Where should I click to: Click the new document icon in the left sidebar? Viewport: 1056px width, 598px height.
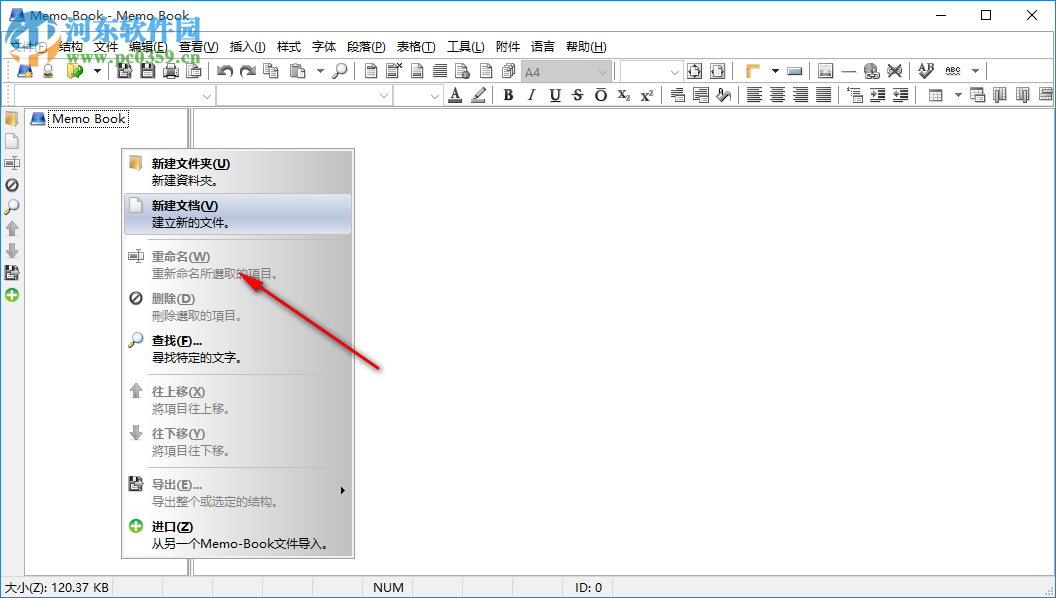[11, 141]
